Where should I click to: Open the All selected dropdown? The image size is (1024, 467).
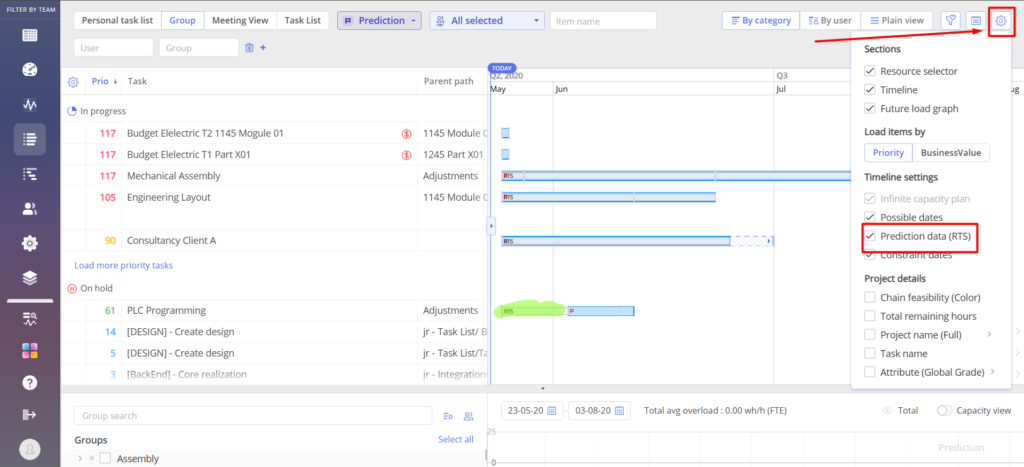pos(486,20)
